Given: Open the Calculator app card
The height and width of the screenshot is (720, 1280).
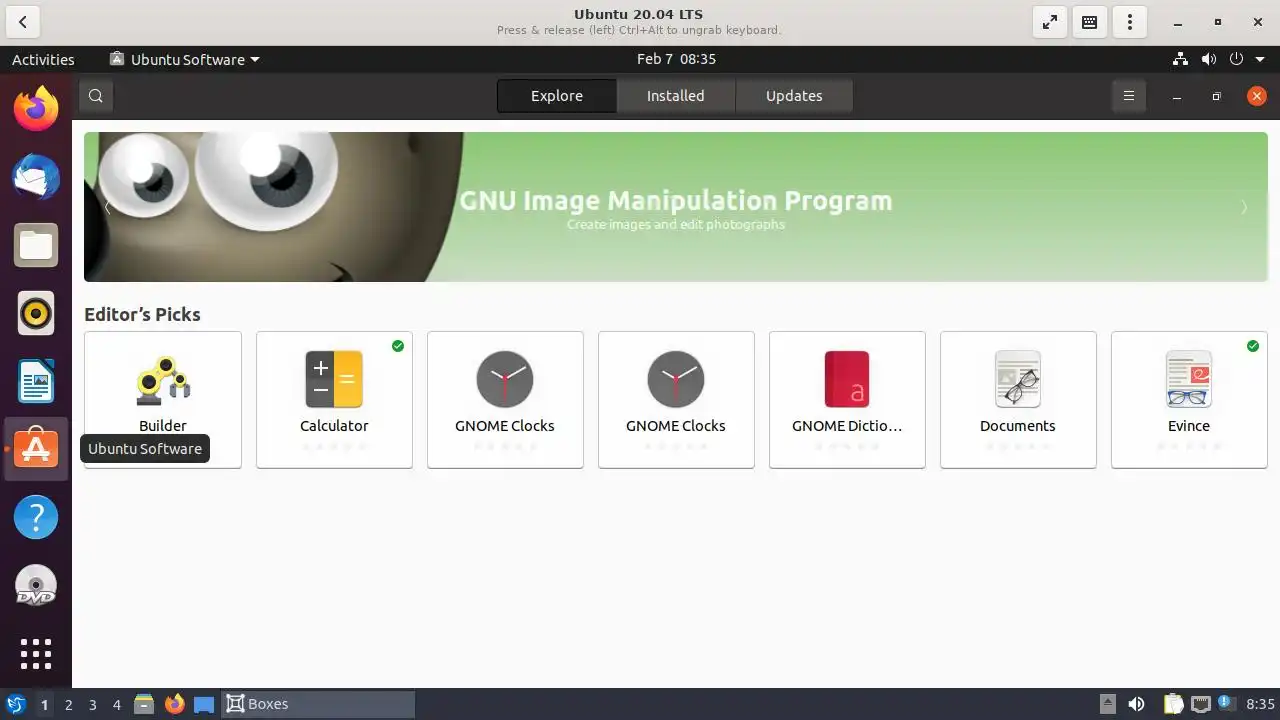Looking at the screenshot, I should [334, 399].
